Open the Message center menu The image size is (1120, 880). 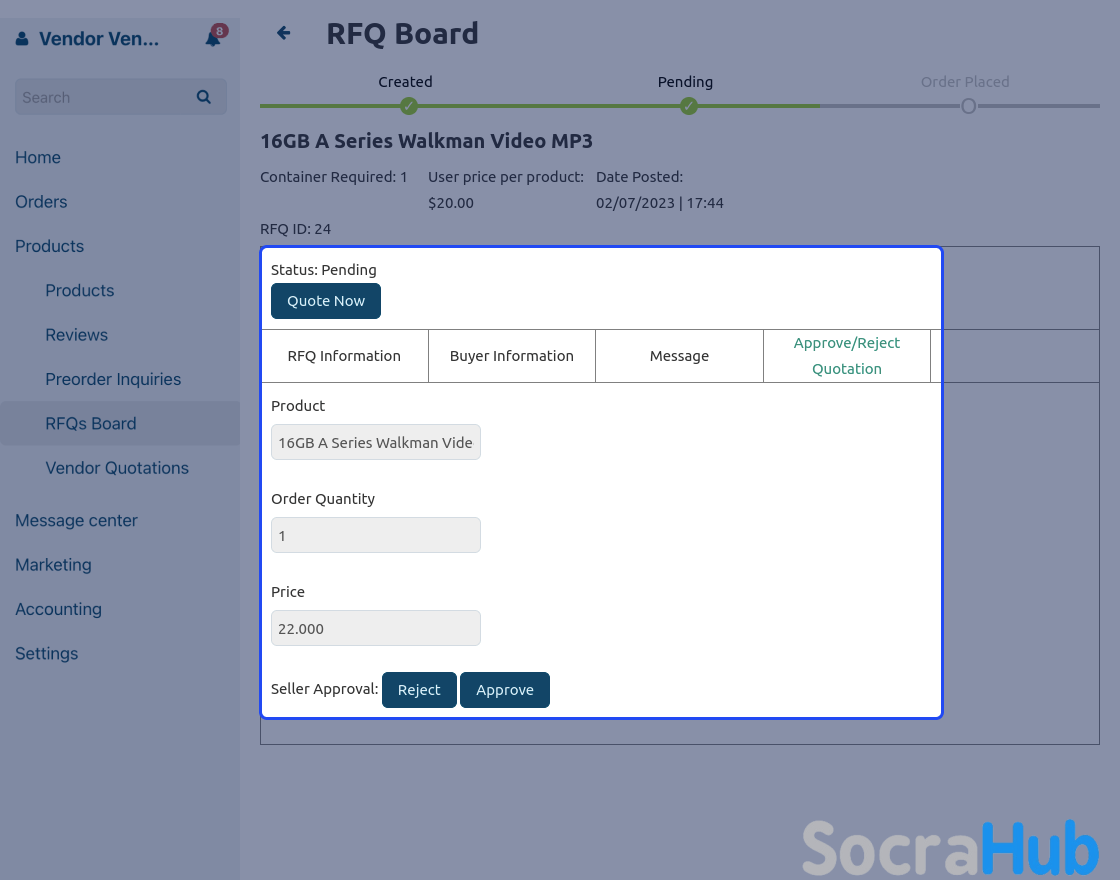pos(76,520)
